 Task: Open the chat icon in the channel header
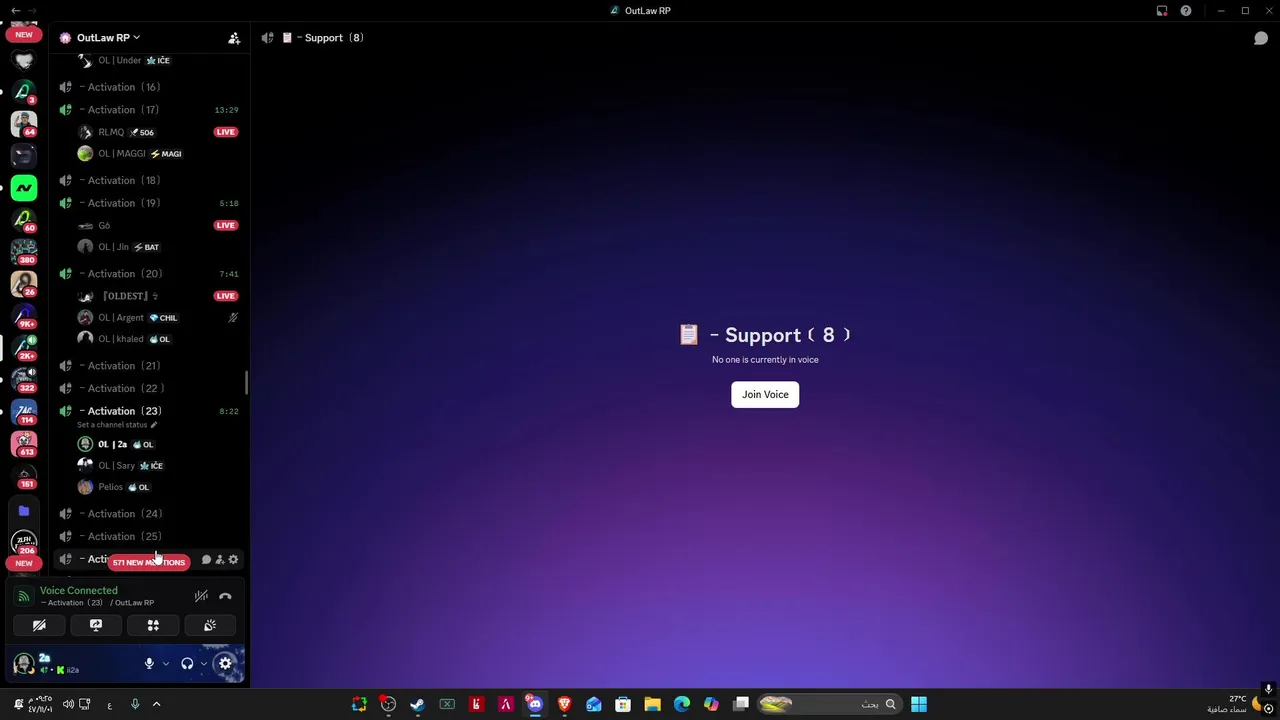[1261, 38]
